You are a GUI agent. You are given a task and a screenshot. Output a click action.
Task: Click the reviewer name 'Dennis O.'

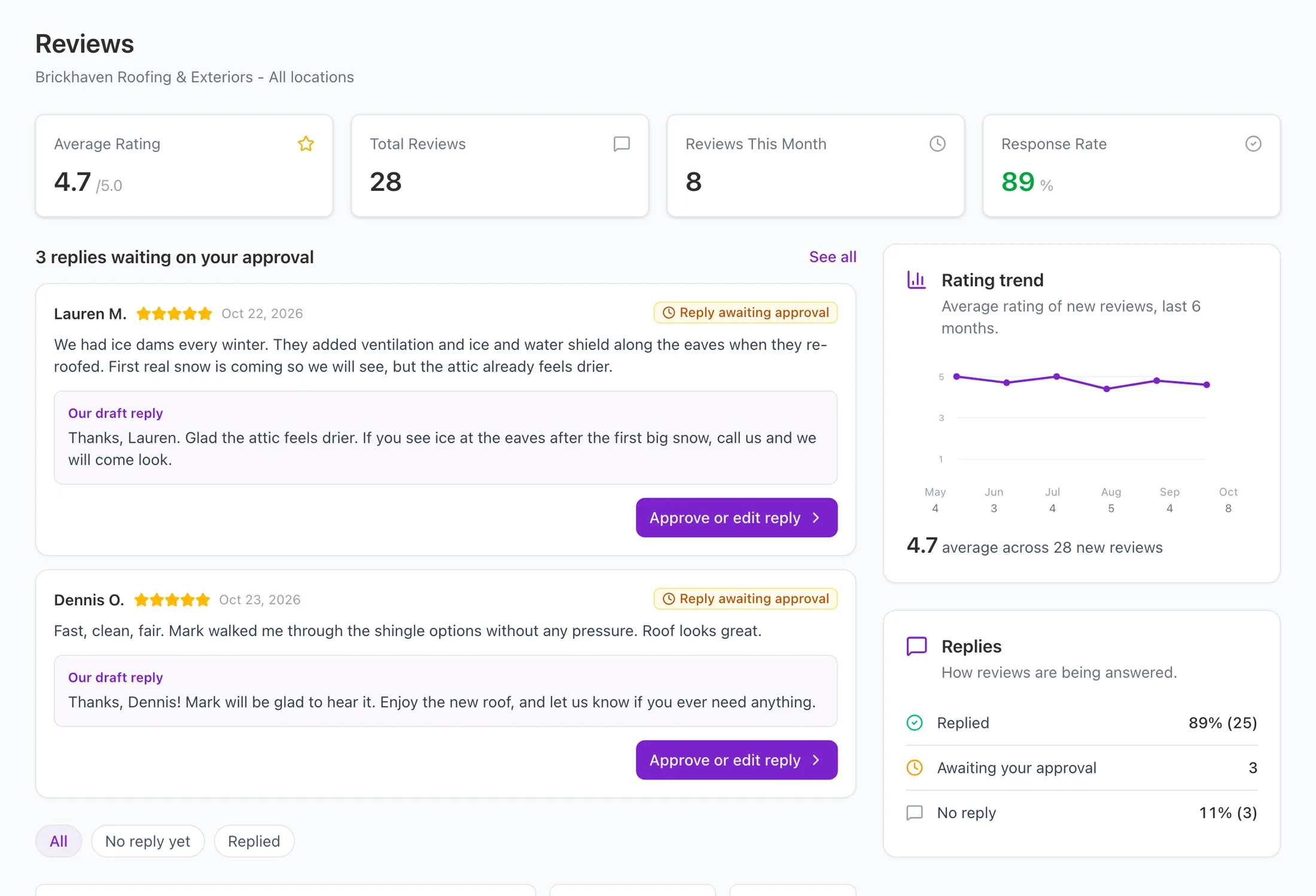pyautogui.click(x=89, y=599)
